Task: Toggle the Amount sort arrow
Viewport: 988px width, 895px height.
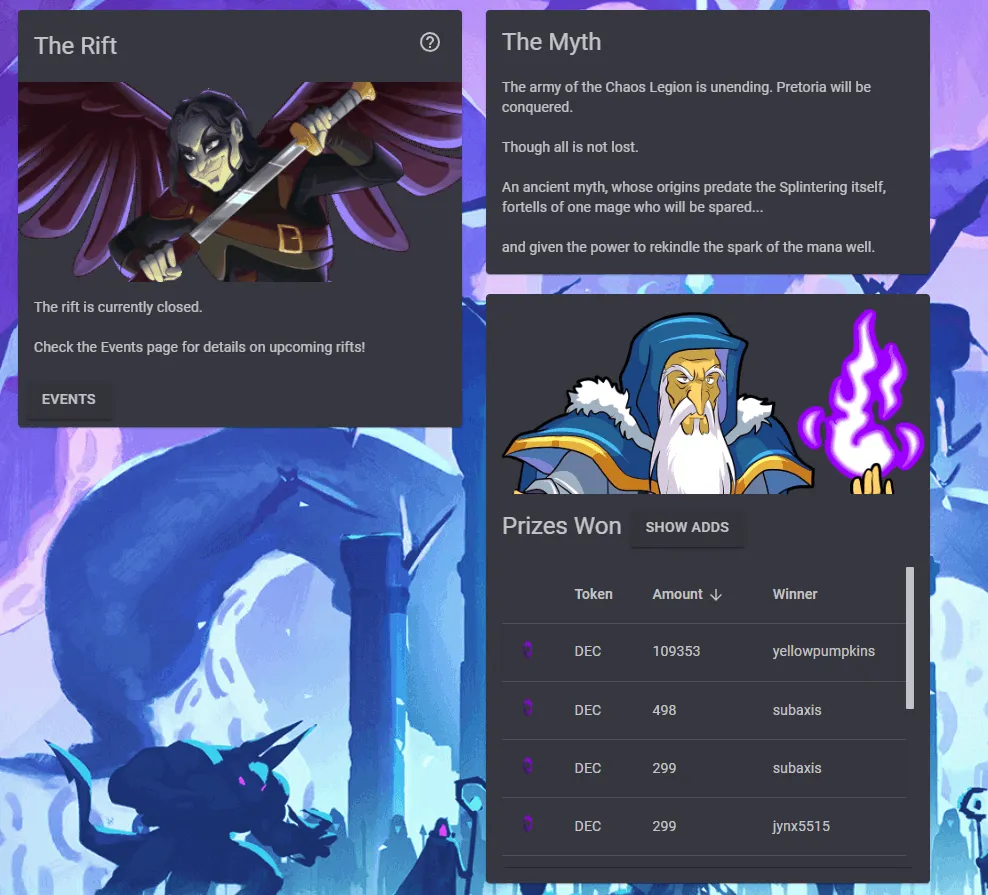Action: coord(716,594)
